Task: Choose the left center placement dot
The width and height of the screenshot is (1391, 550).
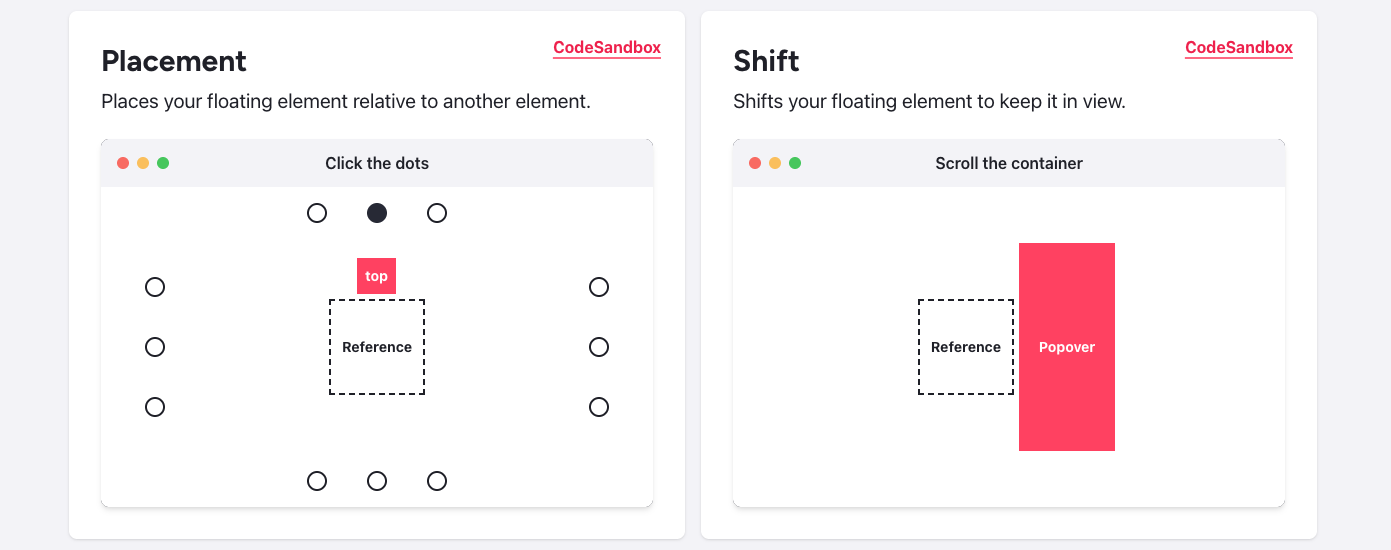Action: (155, 347)
